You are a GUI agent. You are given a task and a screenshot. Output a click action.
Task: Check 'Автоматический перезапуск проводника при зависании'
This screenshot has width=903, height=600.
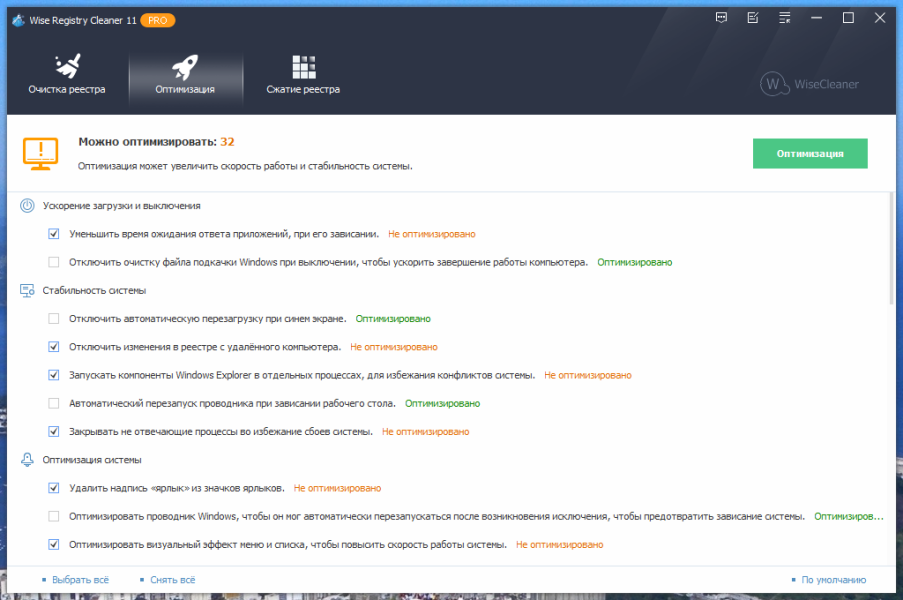[54, 403]
